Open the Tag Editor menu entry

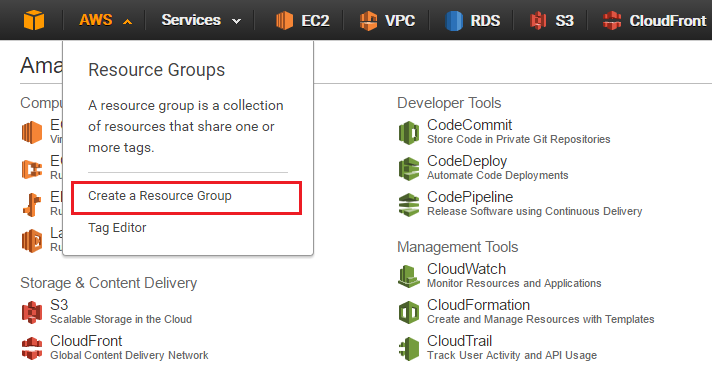(117, 227)
